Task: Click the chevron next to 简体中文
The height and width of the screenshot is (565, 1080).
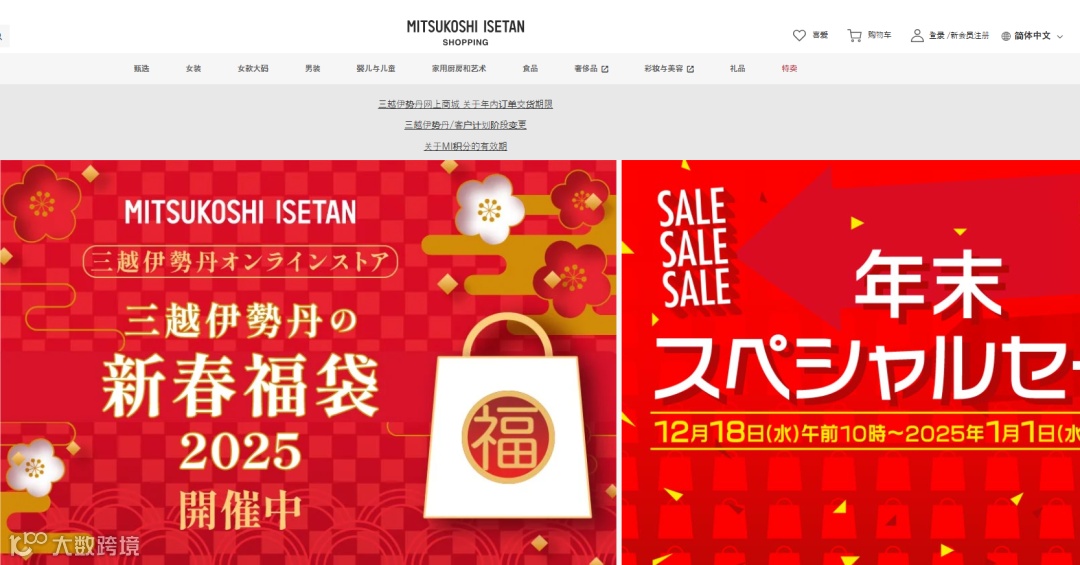Action: pos(1059,37)
